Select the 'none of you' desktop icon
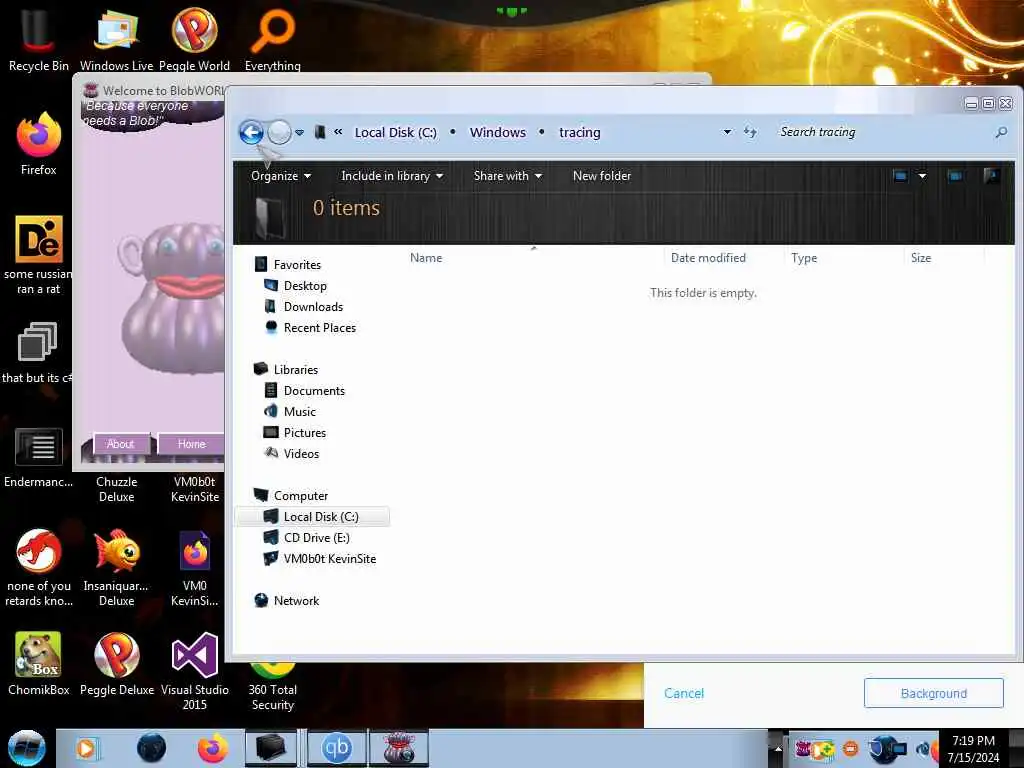Image resolution: width=1024 pixels, height=768 pixels. point(39,568)
